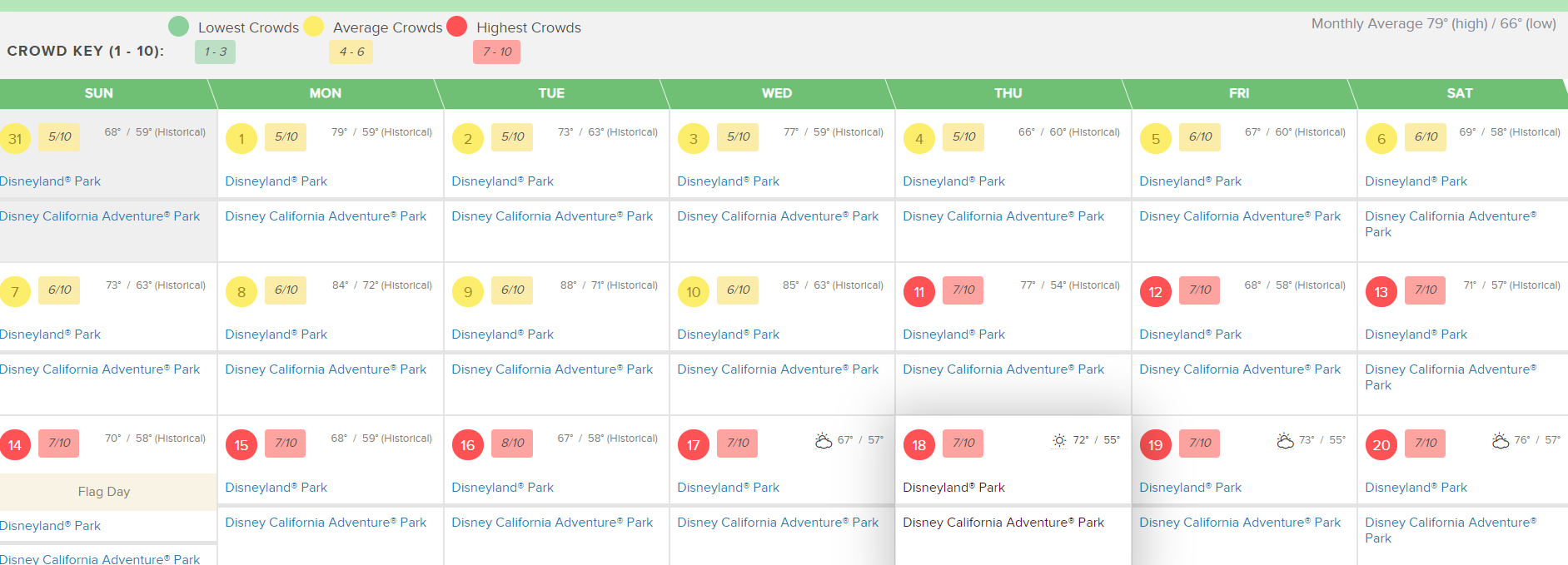Click the red Highest Crowds legend circle
This screenshot has width=1568, height=565.
pos(456,27)
